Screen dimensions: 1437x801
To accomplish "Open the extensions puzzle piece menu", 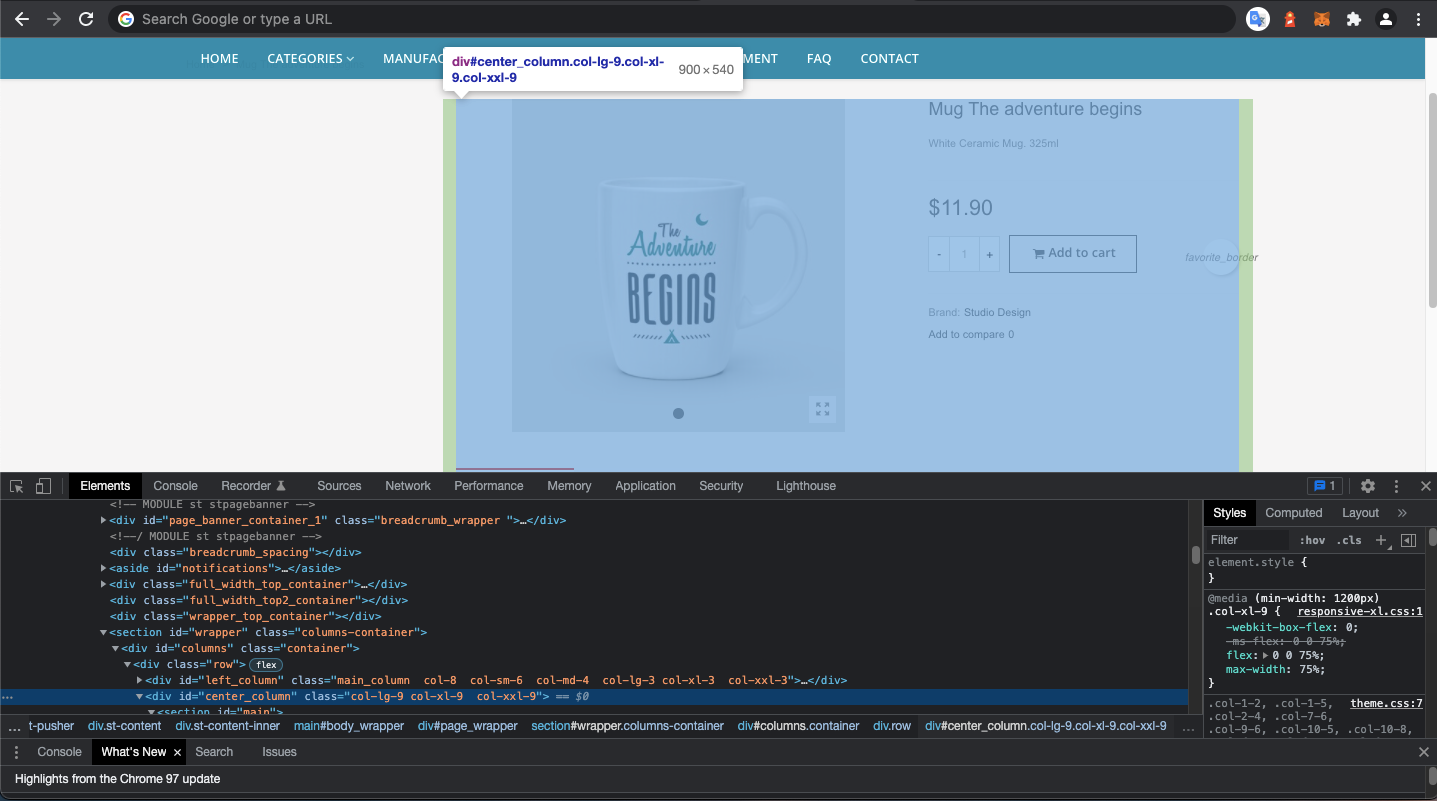I will coord(1354,19).
